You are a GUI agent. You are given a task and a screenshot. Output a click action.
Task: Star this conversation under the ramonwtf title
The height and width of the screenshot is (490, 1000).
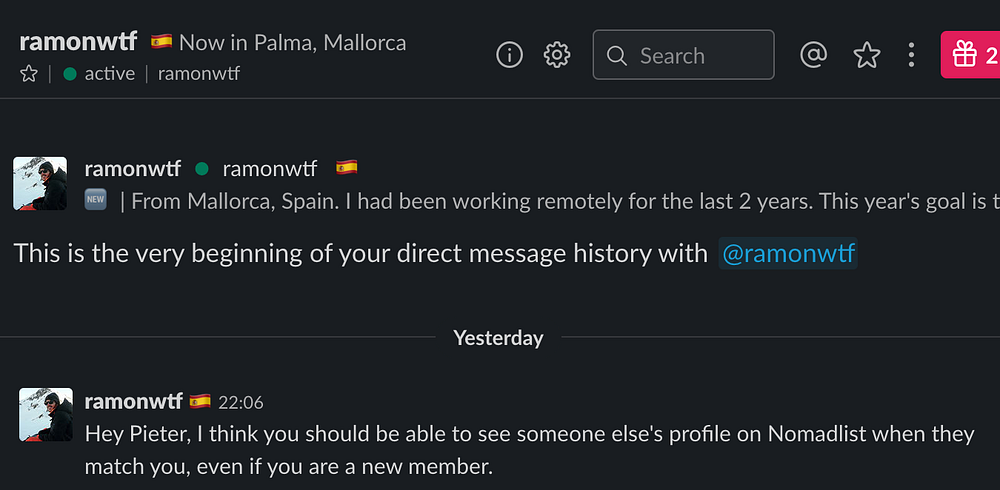[29, 73]
